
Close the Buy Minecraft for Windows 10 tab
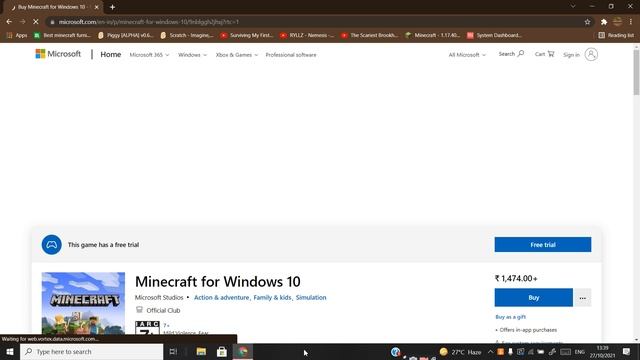[x=97, y=7]
